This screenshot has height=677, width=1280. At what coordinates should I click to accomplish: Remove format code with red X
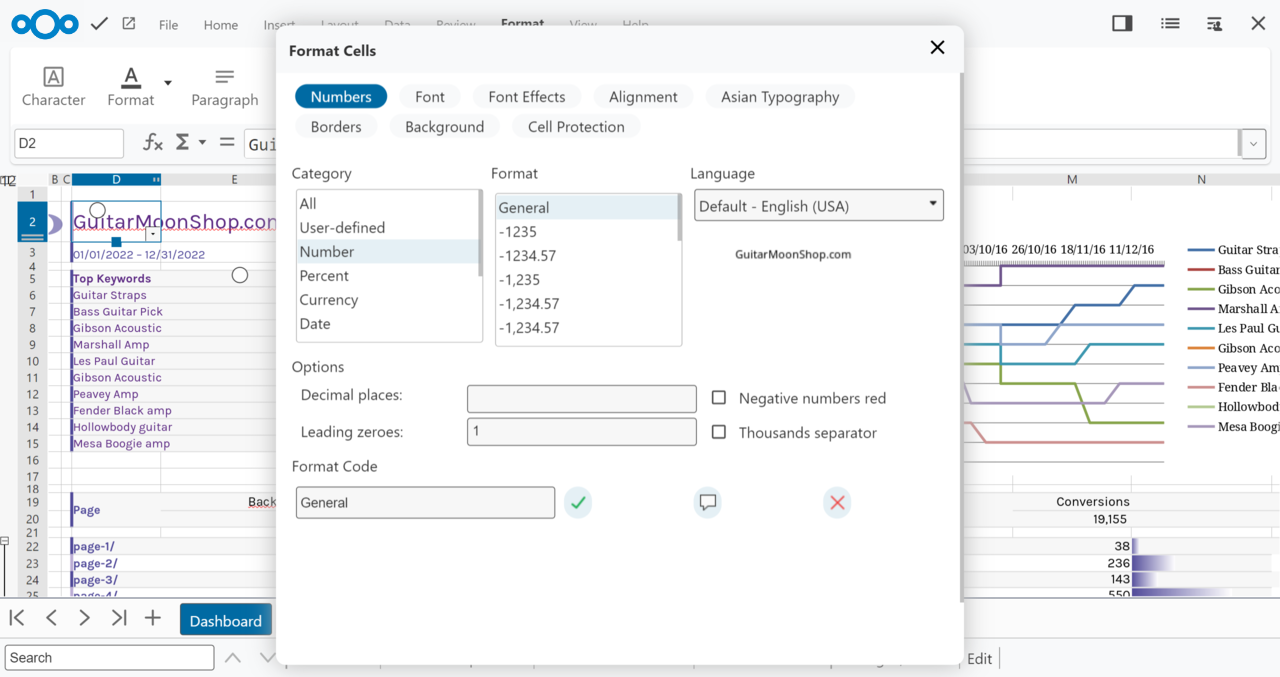coord(838,502)
